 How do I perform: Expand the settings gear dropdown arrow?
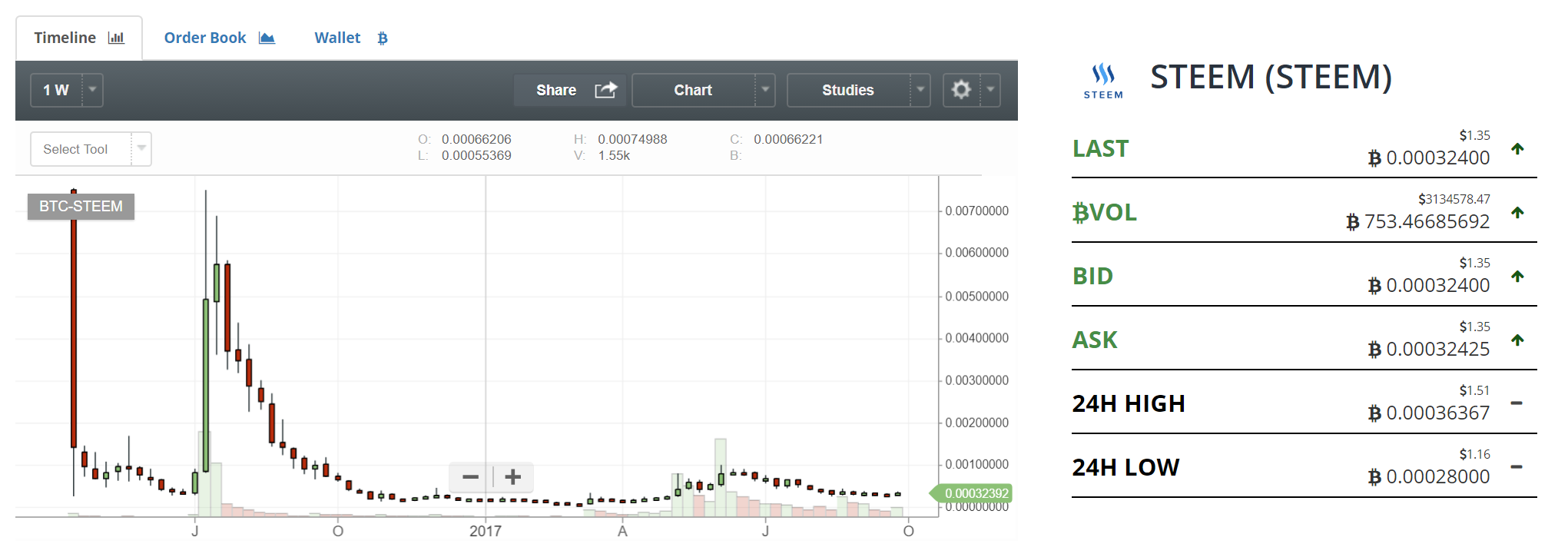point(990,90)
